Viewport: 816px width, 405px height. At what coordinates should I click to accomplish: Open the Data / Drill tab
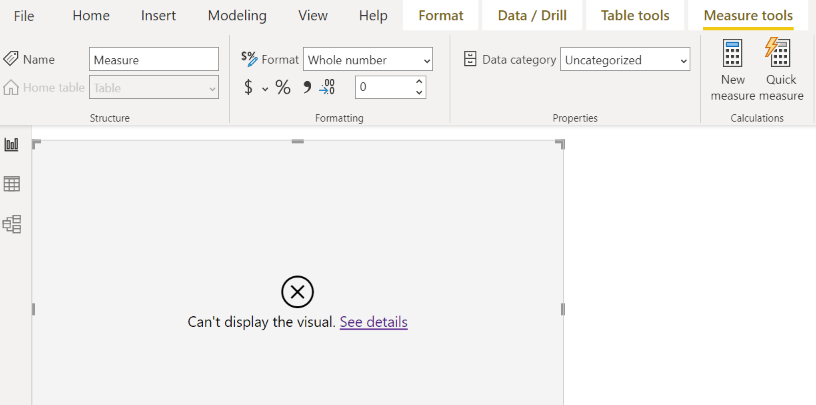click(532, 16)
